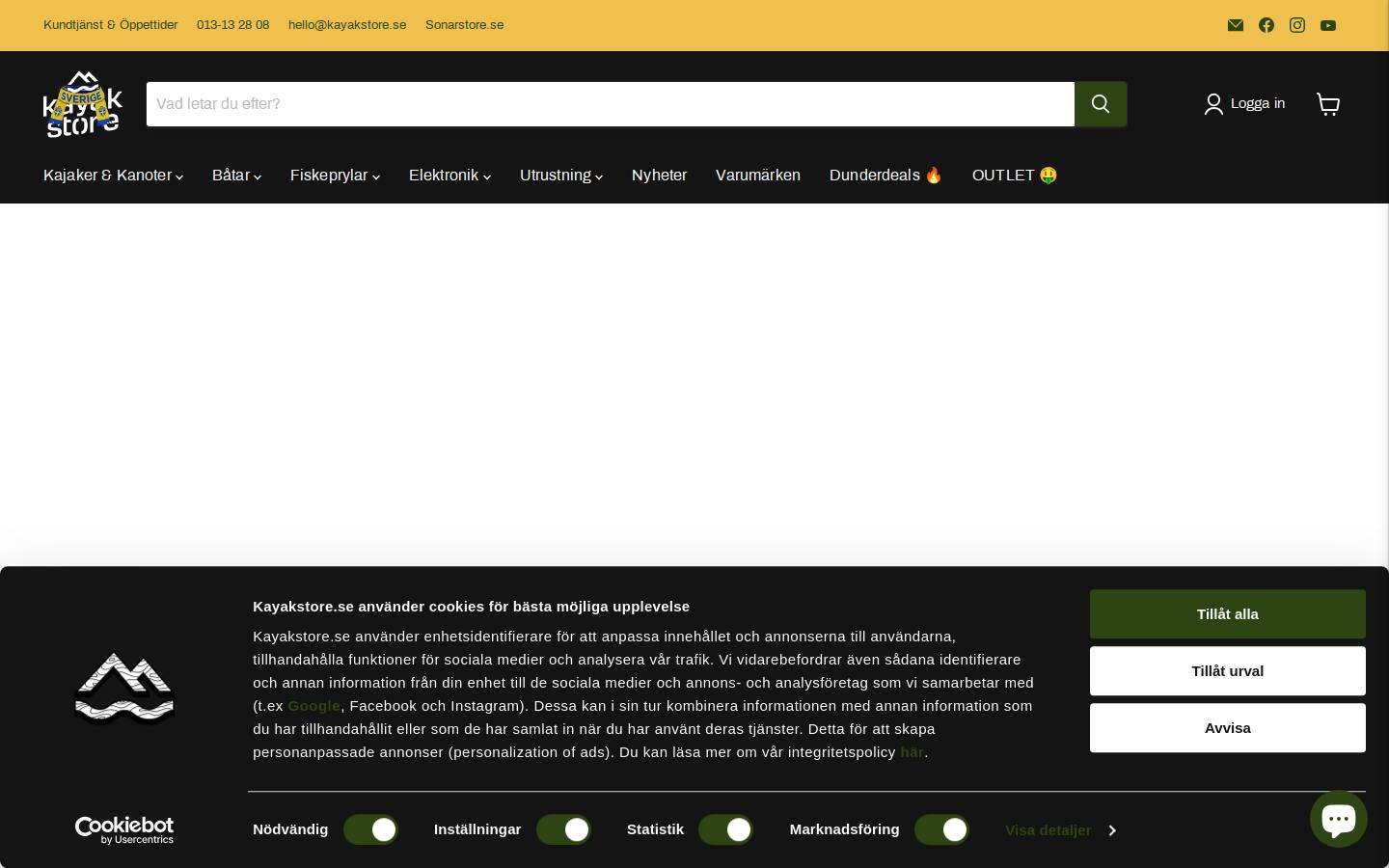Viewport: 1389px width, 868px height.
Task: Expand the Elektronik dropdown menu
Action: pyautogui.click(x=449, y=176)
